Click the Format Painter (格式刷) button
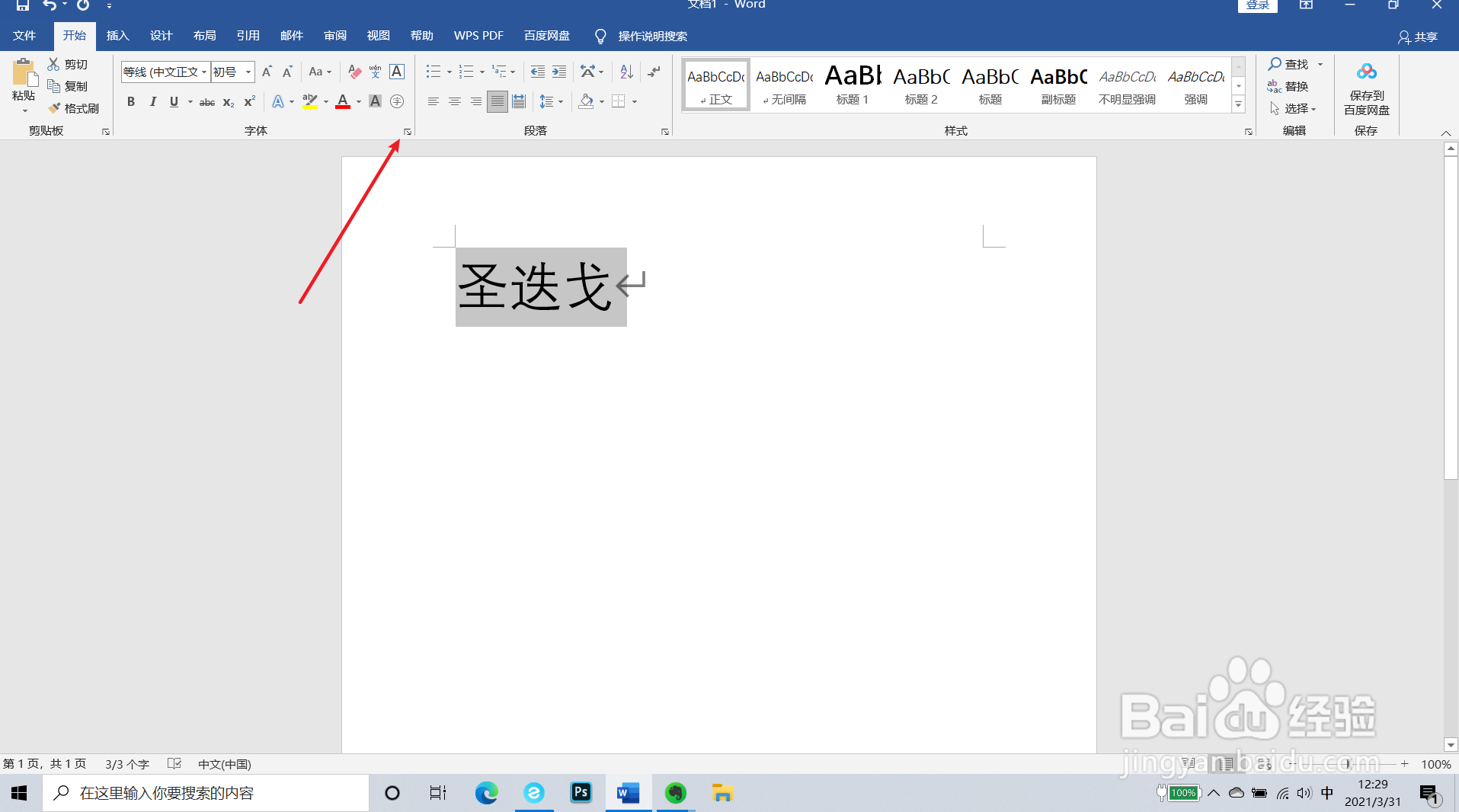 pyautogui.click(x=73, y=108)
